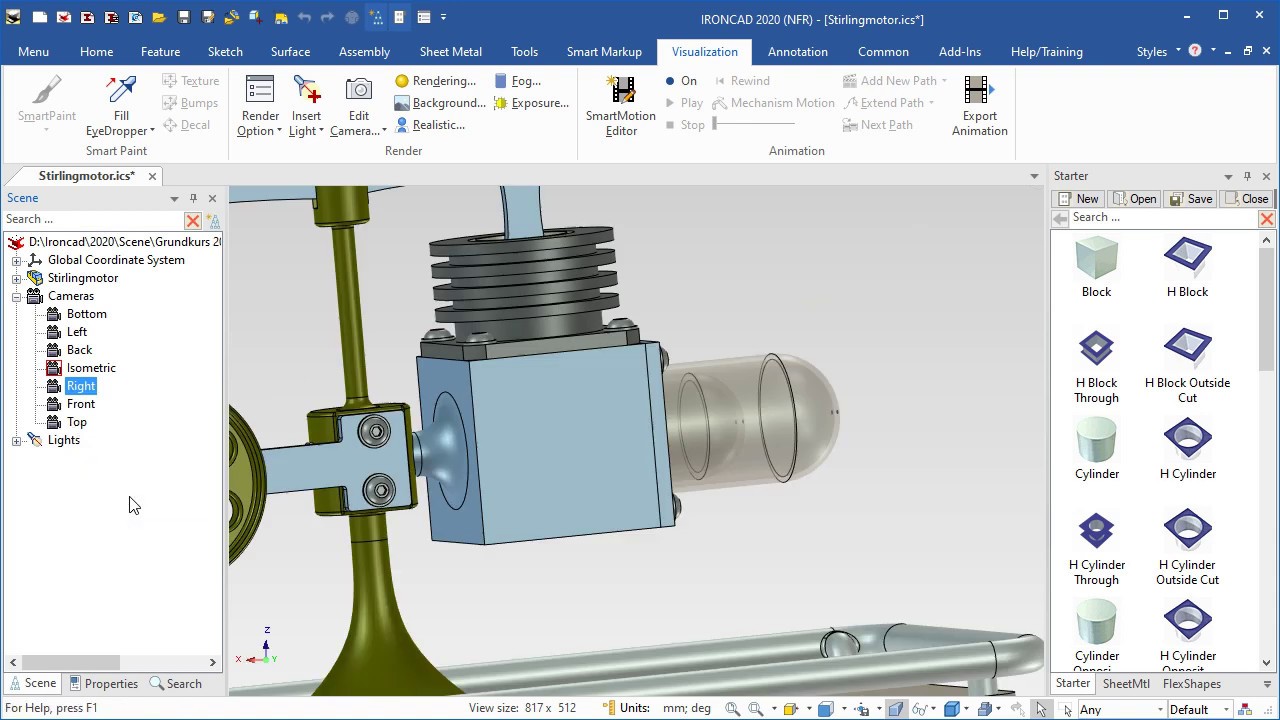This screenshot has width=1280, height=720.
Task: Switch to the Feature ribbon tab
Action: pyautogui.click(x=160, y=52)
